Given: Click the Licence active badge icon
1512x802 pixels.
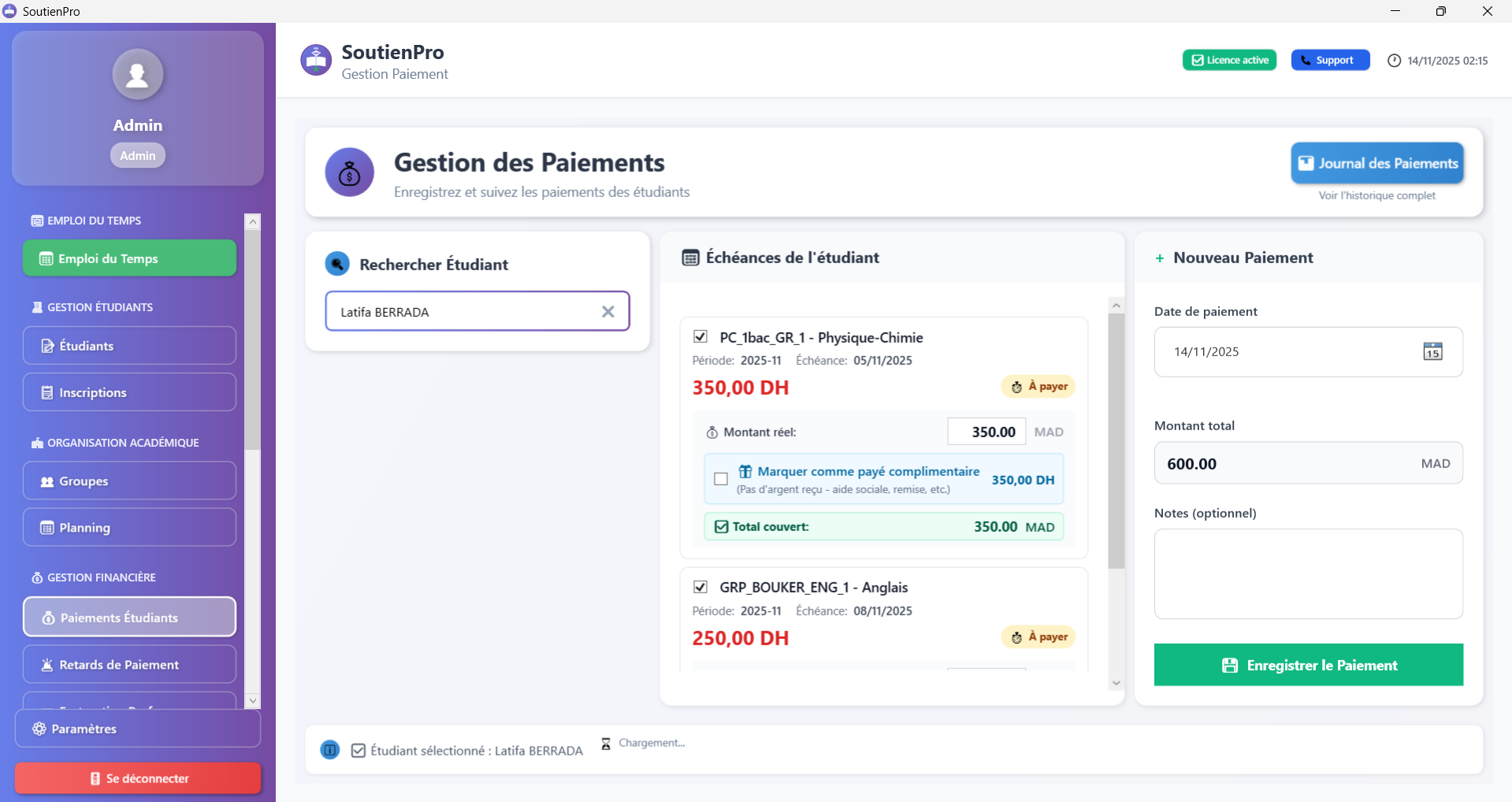Looking at the screenshot, I should coord(1198,59).
